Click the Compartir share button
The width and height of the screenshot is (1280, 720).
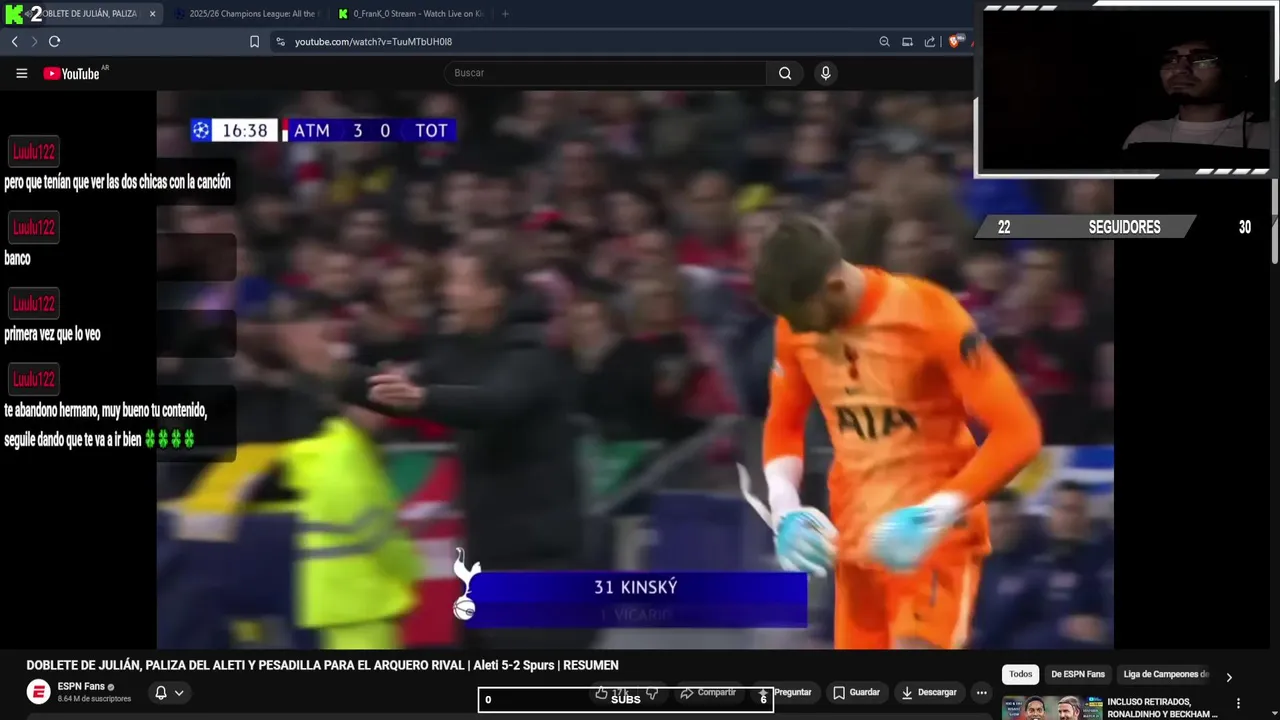pos(708,692)
